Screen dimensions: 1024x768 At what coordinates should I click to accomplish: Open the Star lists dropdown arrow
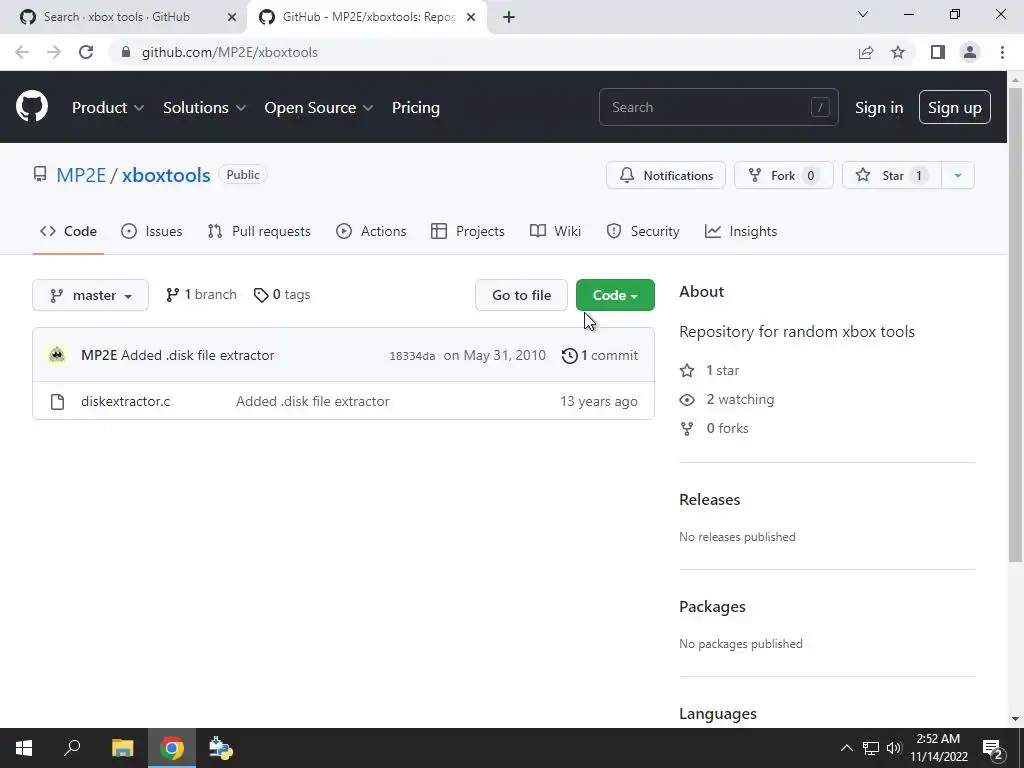coord(957,176)
